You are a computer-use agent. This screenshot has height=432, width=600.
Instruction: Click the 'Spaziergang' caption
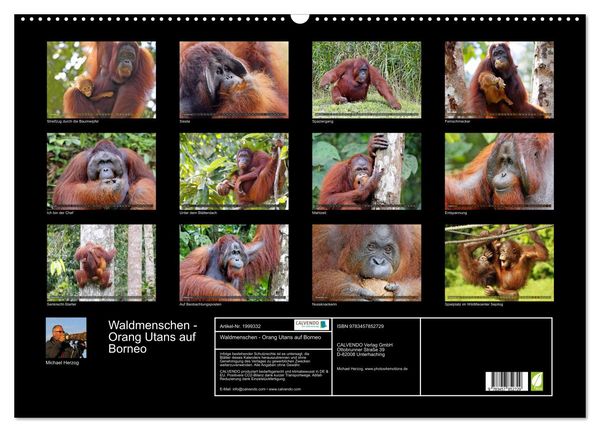tap(323, 121)
